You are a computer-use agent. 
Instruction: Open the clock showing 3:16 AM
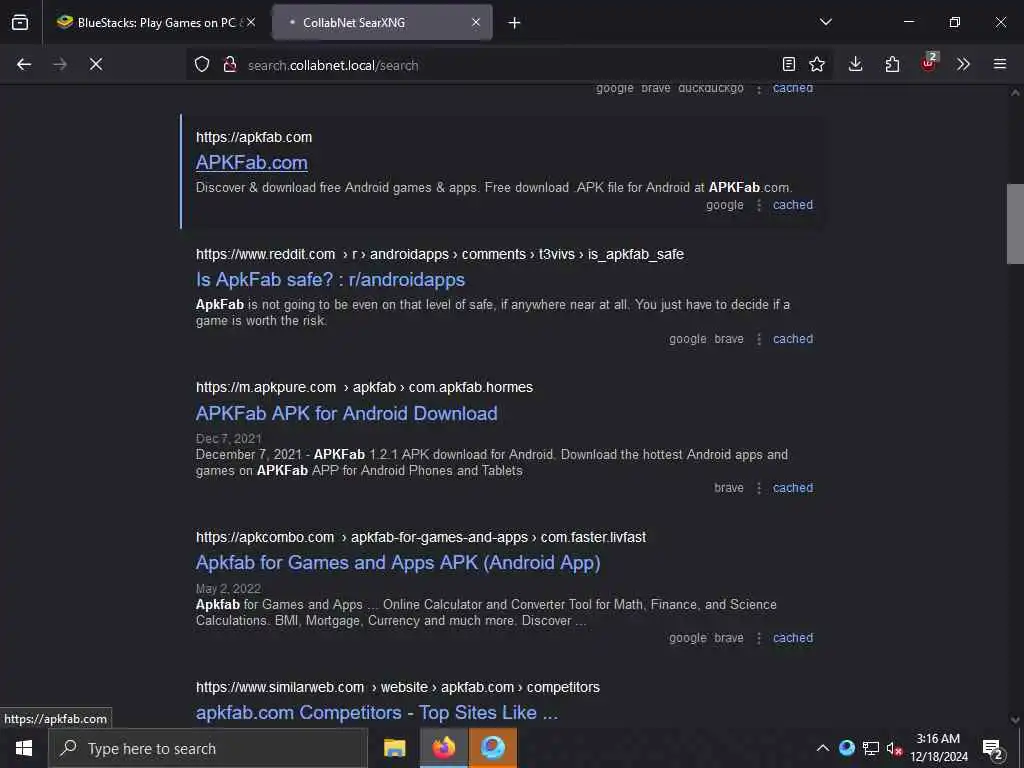pyautogui.click(x=938, y=748)
